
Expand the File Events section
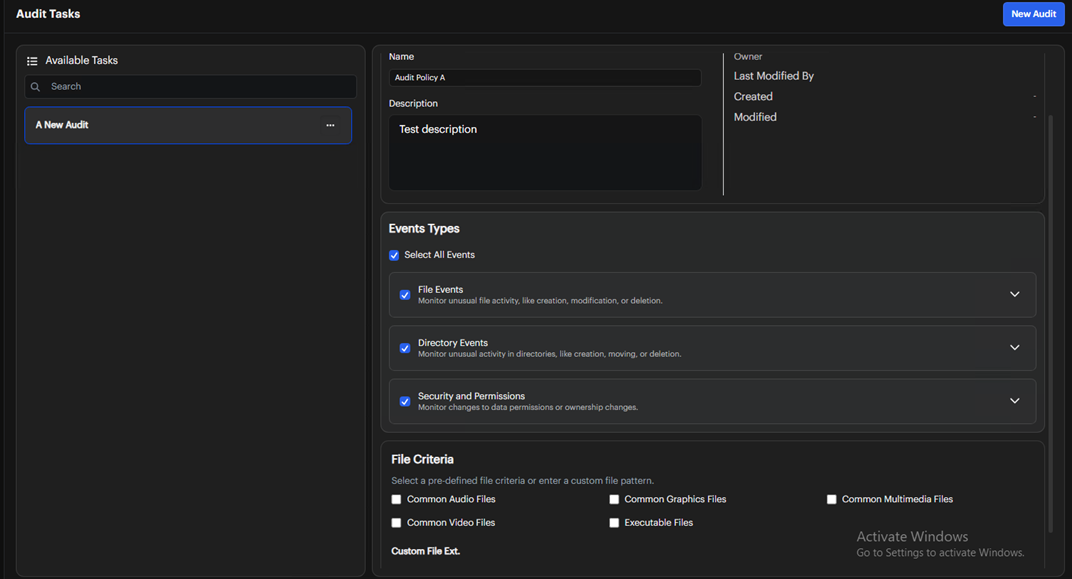[1015, 294]
